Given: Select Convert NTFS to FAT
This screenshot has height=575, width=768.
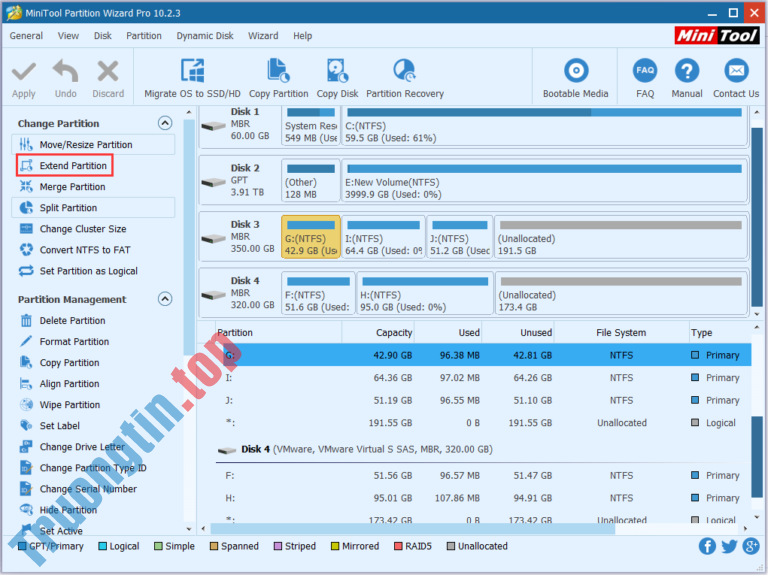Looking at the screenshot, I should pyautogui.click(x=84, y=250).
